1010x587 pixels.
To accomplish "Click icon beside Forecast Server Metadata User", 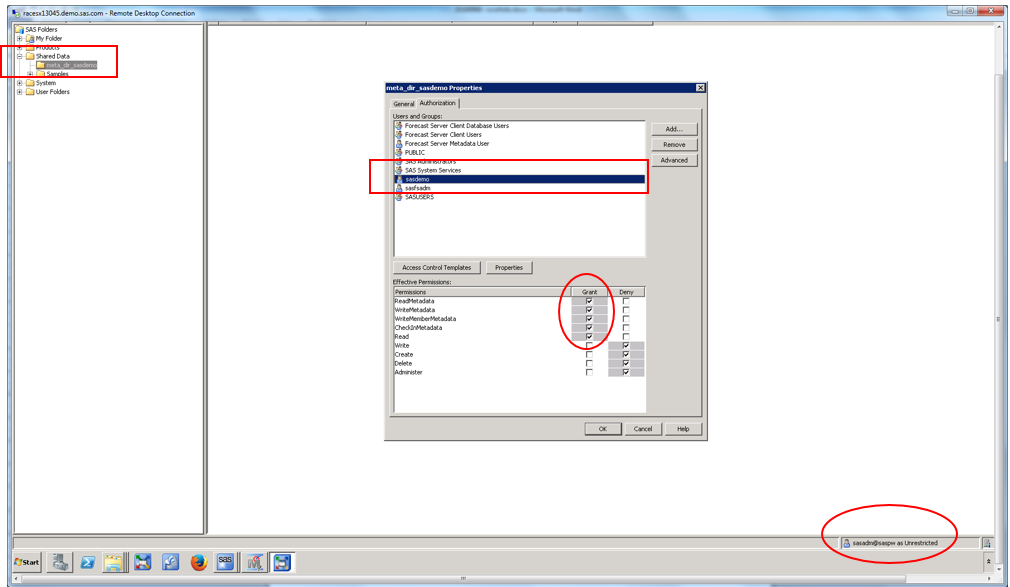I will click(399, 144).
